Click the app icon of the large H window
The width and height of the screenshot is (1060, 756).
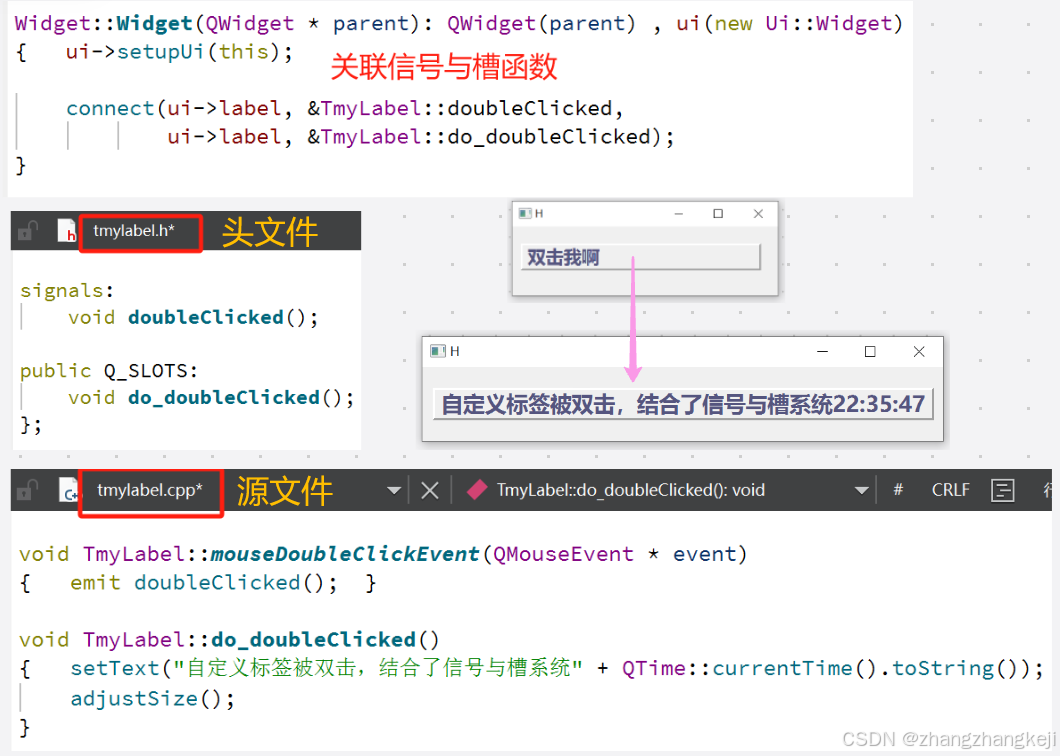coord(438,351)
